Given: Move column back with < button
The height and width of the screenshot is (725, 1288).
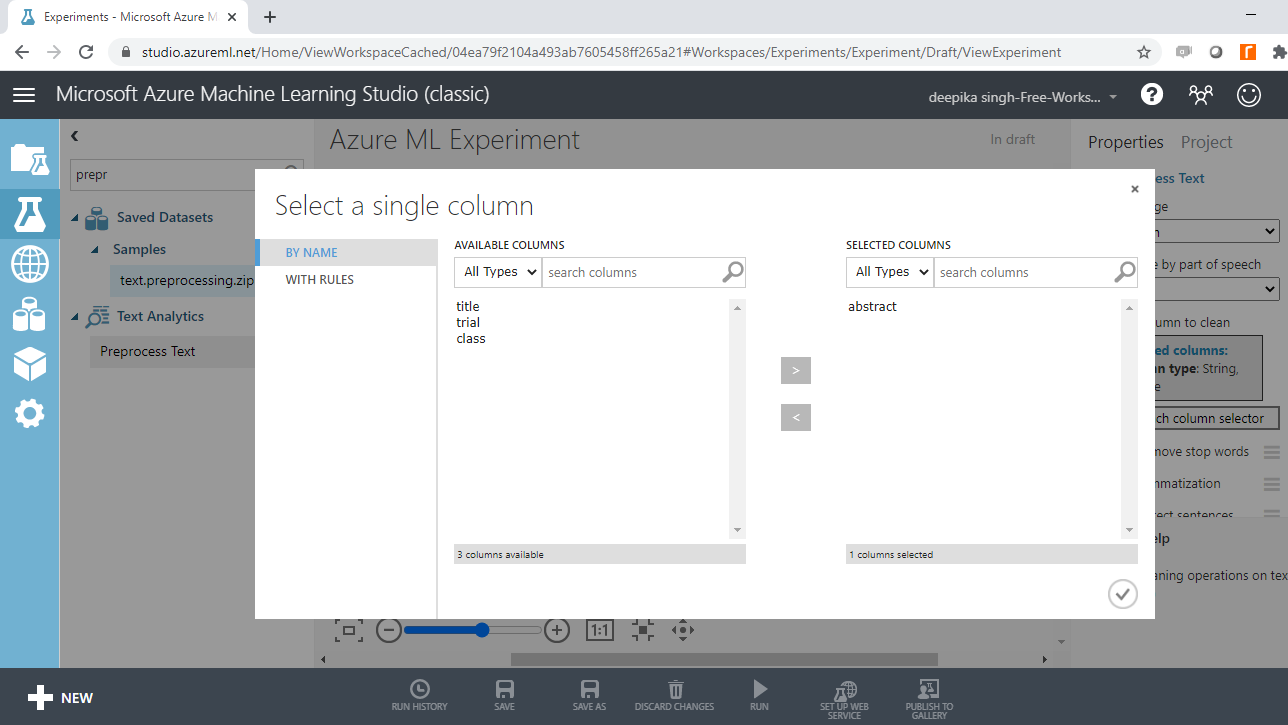Looking at the screenshot, I should click(796, 417).
